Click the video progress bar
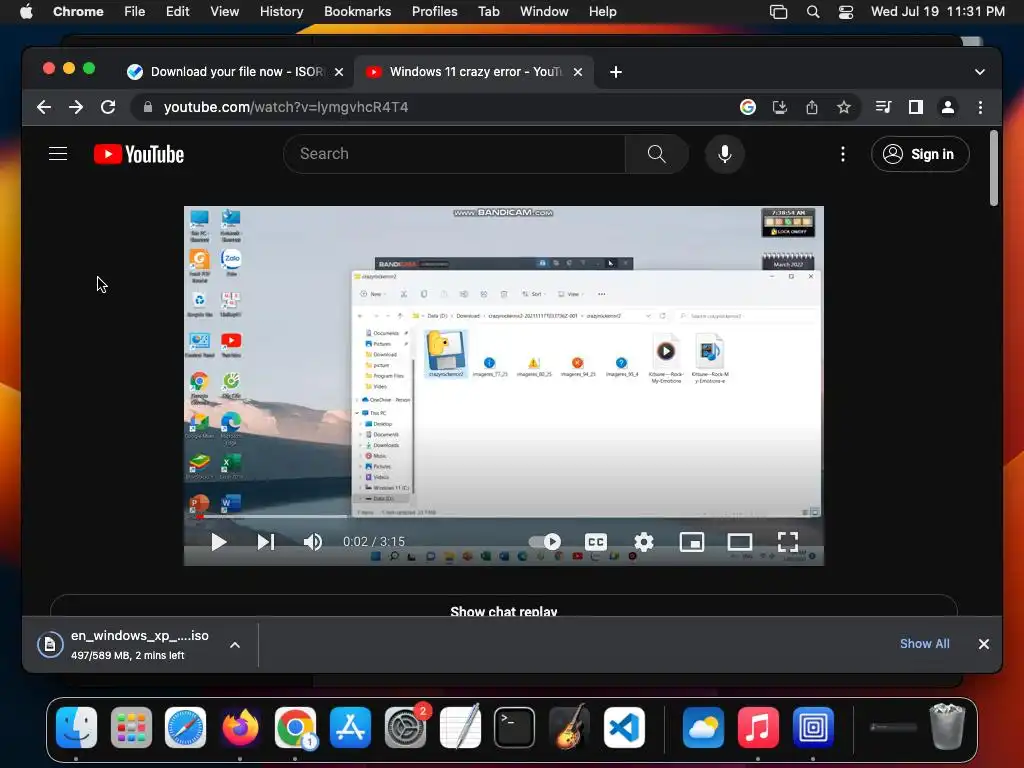This screenshot has width=1024, height=768. [x=504, y=517]
